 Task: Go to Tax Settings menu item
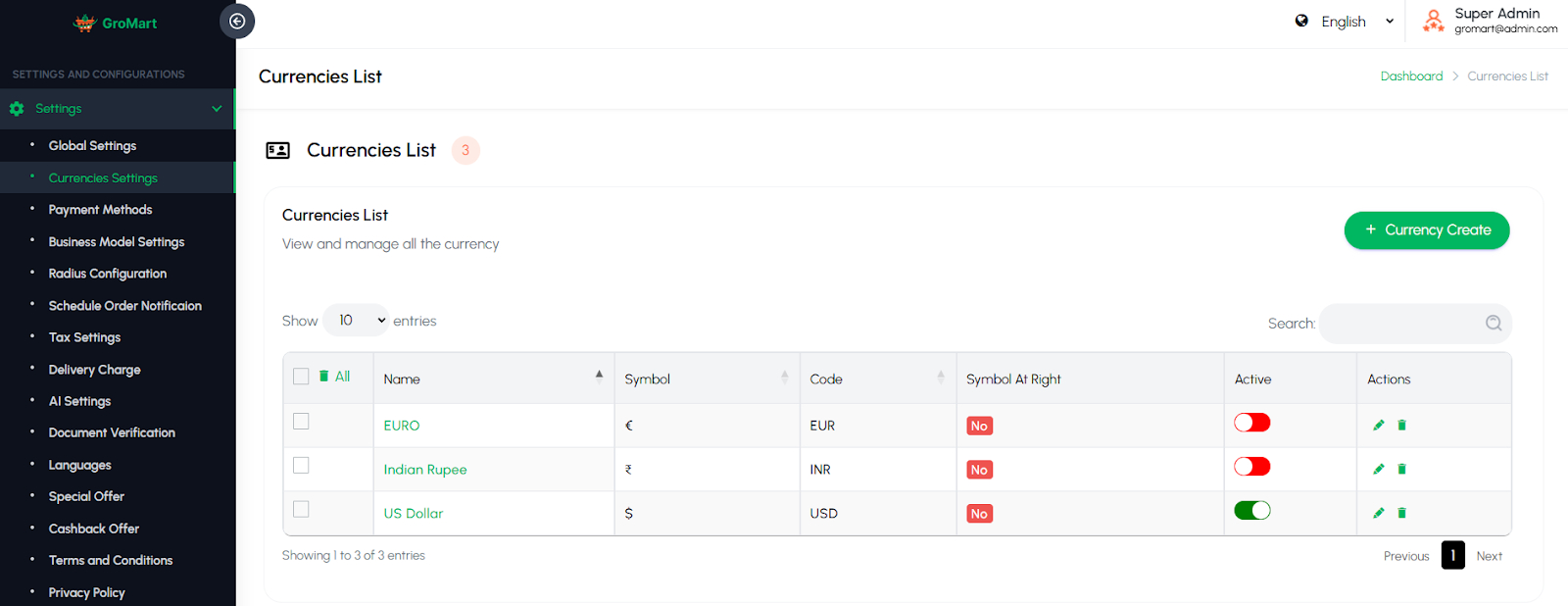84,337
